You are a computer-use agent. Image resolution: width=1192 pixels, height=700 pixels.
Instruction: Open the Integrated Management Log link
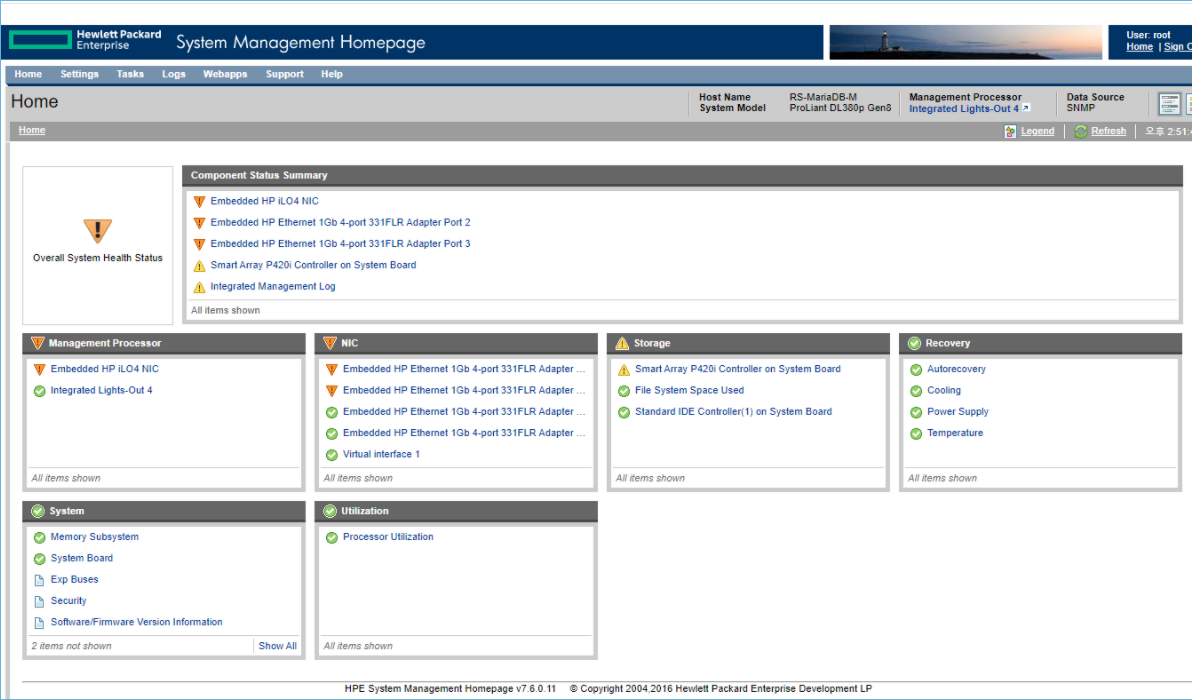click(x=272, y=286)
